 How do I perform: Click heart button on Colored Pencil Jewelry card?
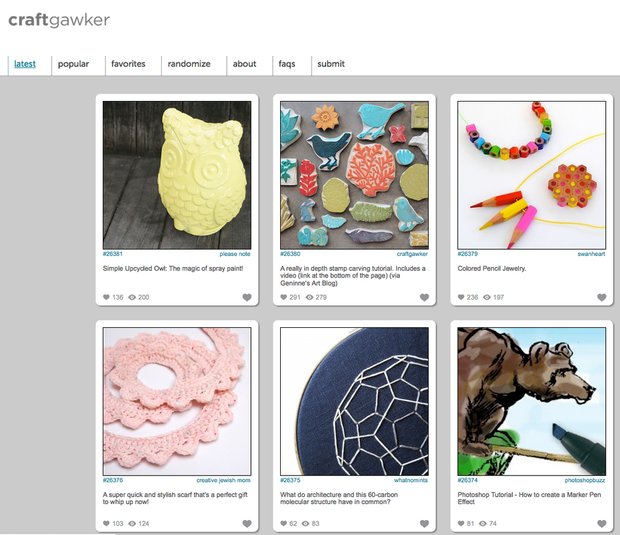point(601,297)
